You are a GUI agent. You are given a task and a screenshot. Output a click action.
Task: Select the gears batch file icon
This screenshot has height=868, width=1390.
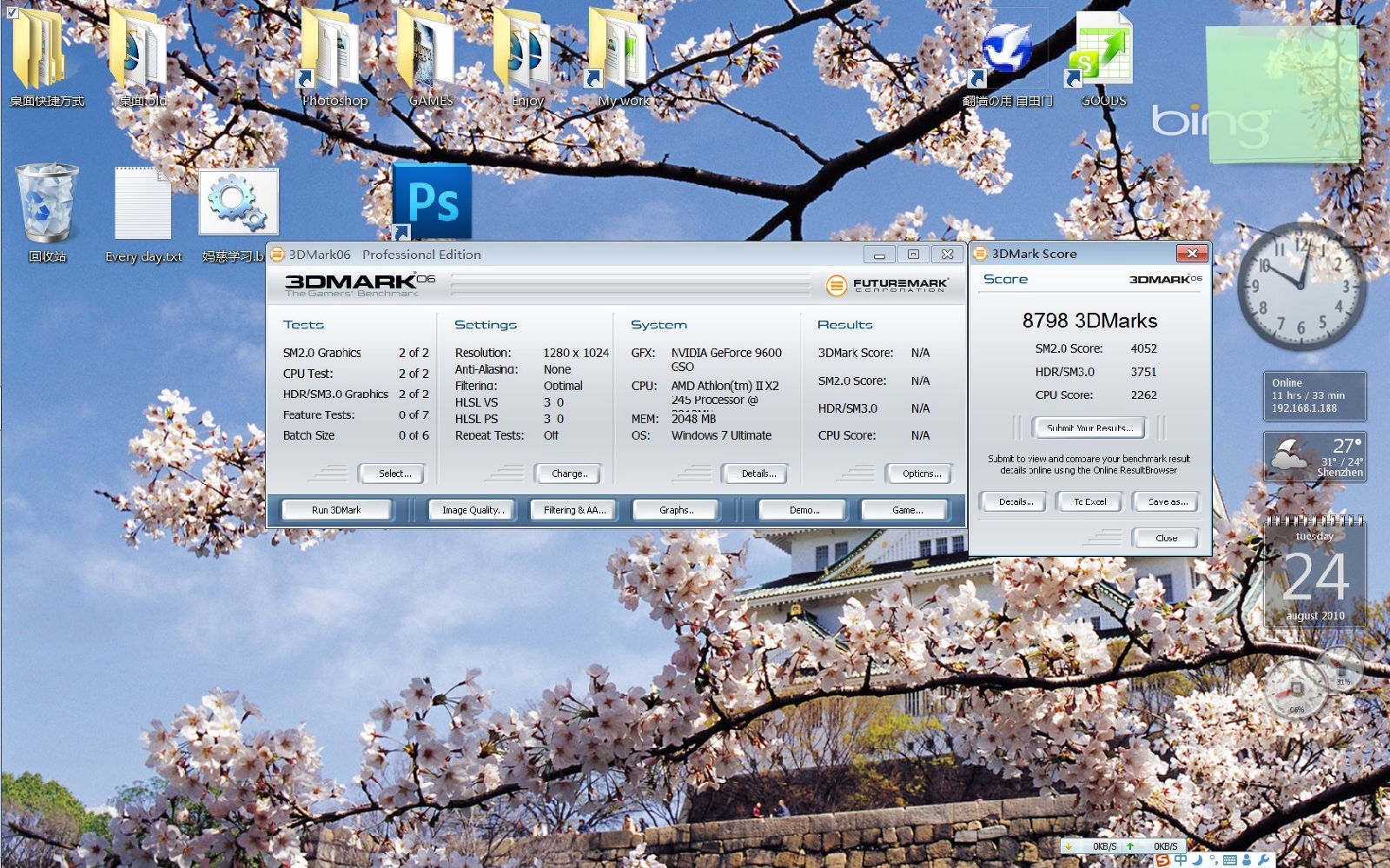[238, 202]
